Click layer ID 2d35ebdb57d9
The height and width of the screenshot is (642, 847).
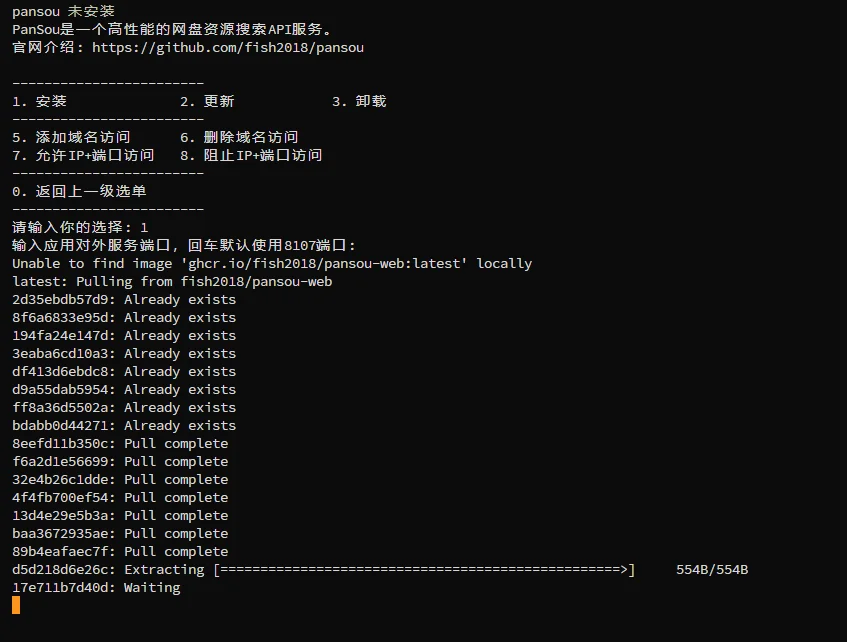pyautogui.click(x=63, y=299)
